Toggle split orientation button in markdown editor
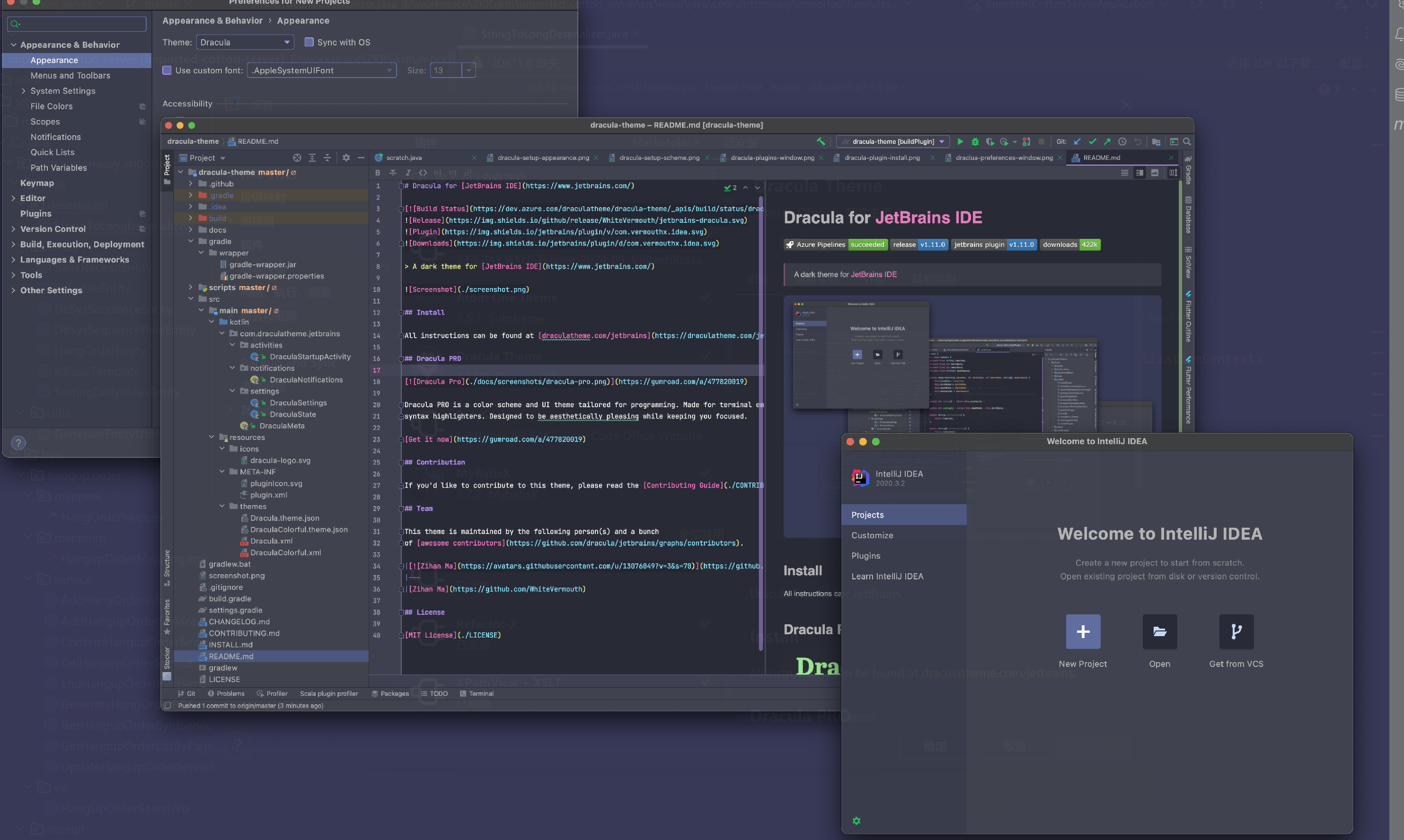This screenshot has height=840, width=1404. 1173,173
